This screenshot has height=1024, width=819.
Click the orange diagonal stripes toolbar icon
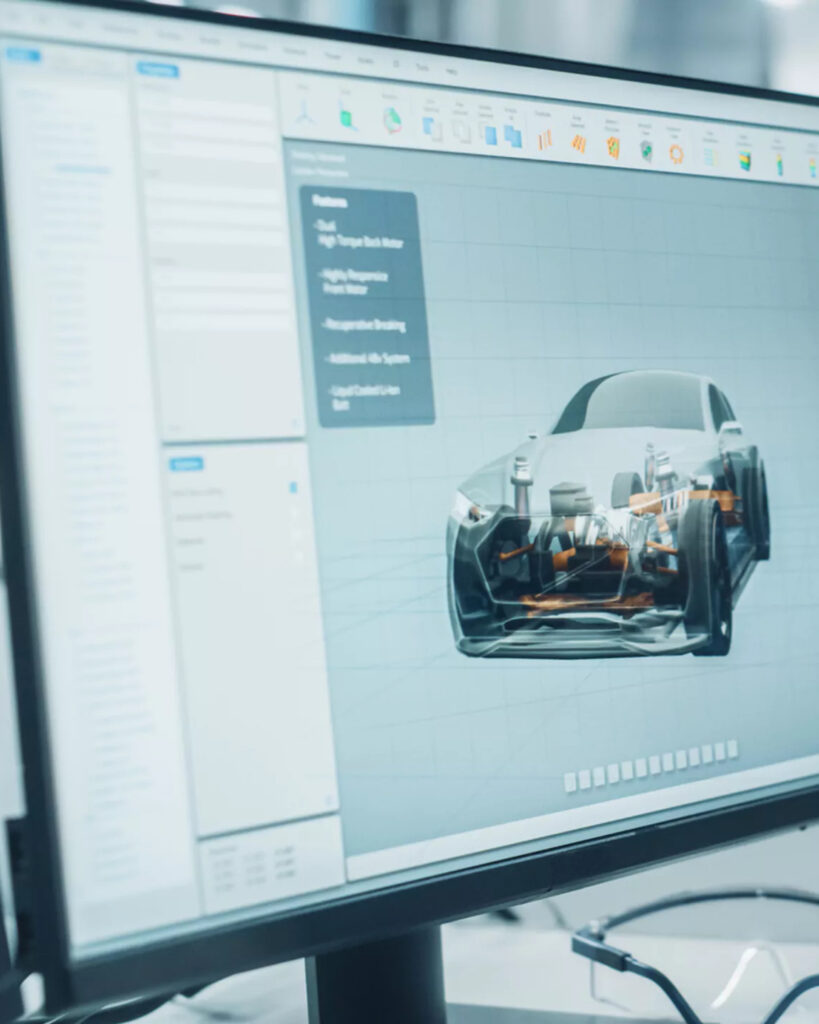point(579,143)
